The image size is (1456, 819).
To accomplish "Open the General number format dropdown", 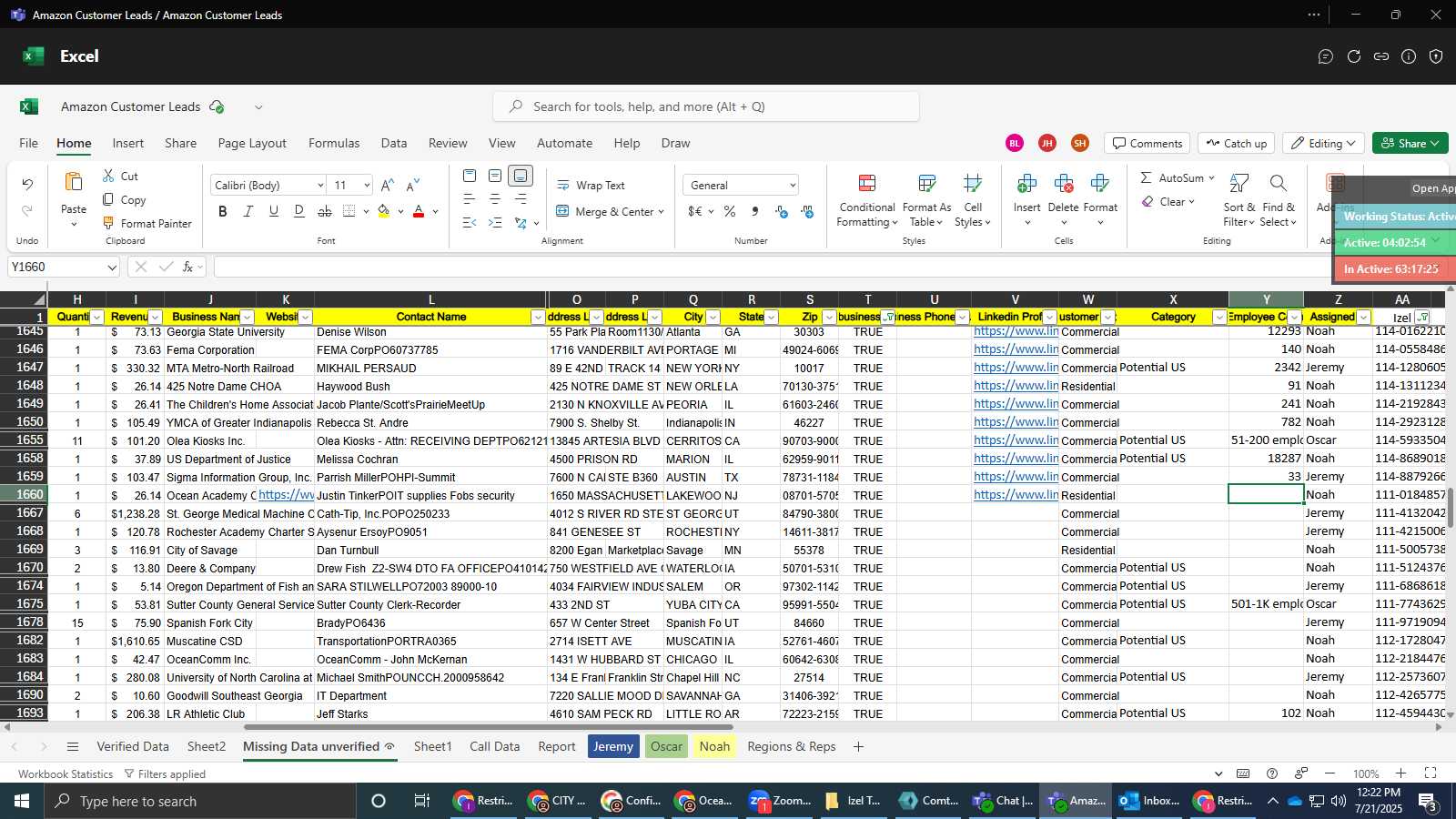I will pyautogui.click(x=793, y=186).
